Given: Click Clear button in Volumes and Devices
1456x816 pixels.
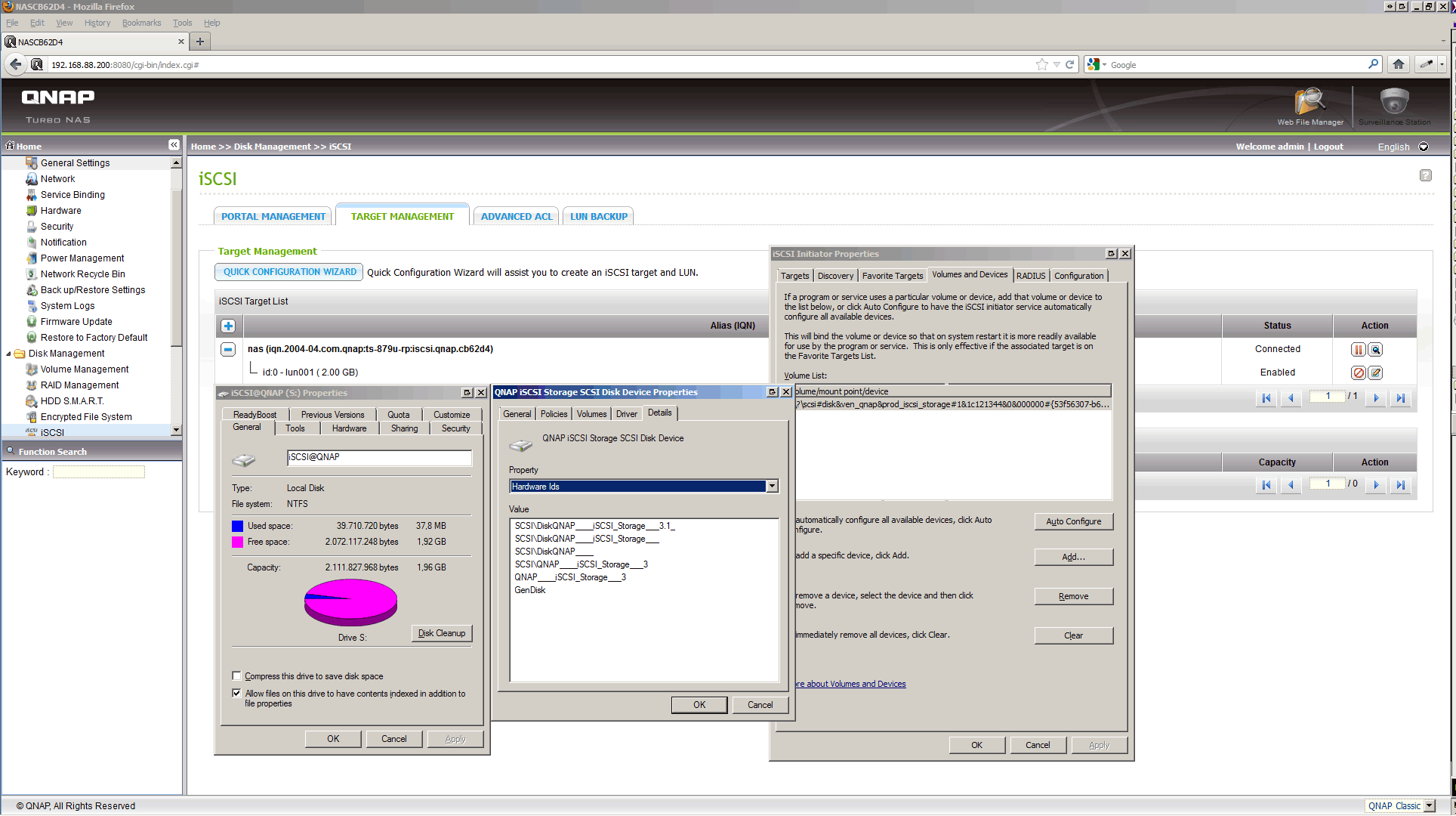Looking at the screenshot, I should [1073, 635].
